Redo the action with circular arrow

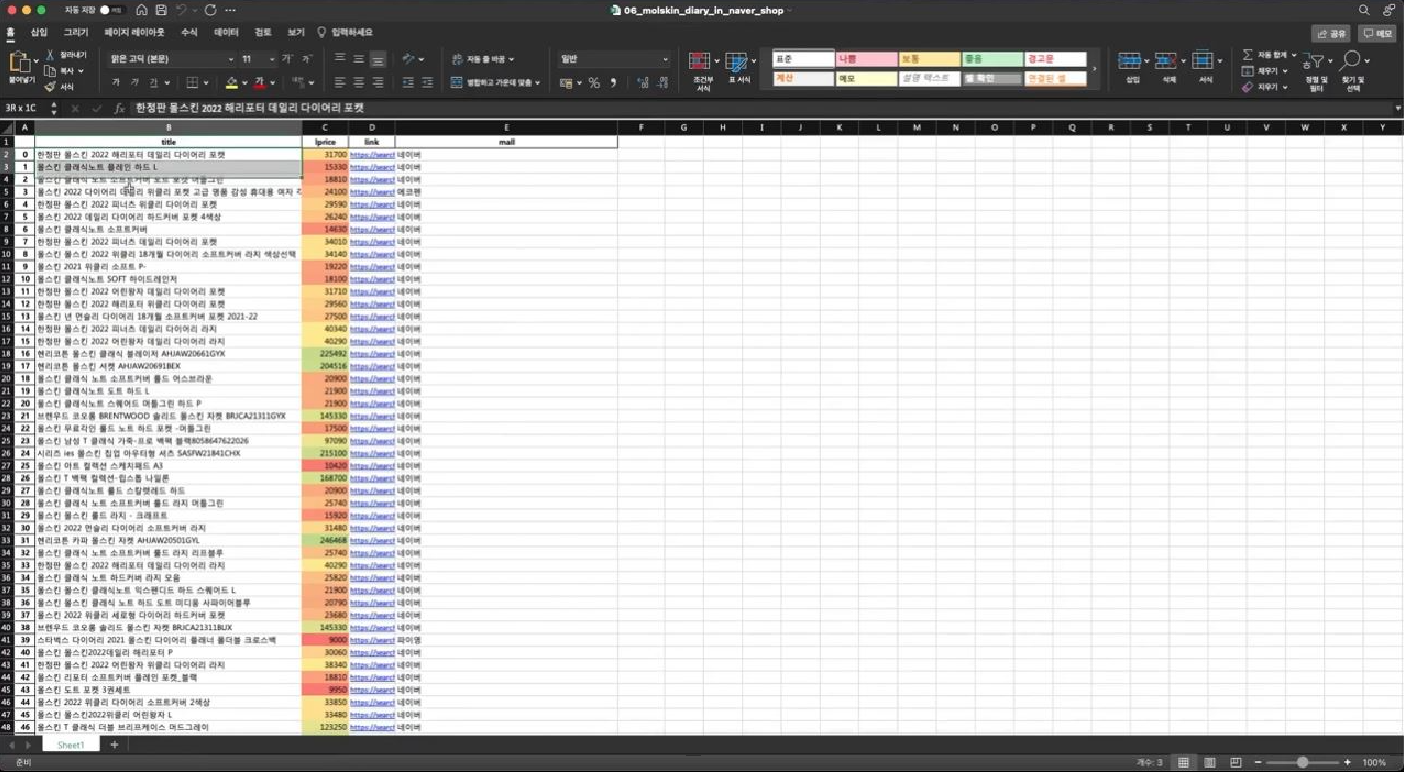pyautogui.click(x=210, y=9)
